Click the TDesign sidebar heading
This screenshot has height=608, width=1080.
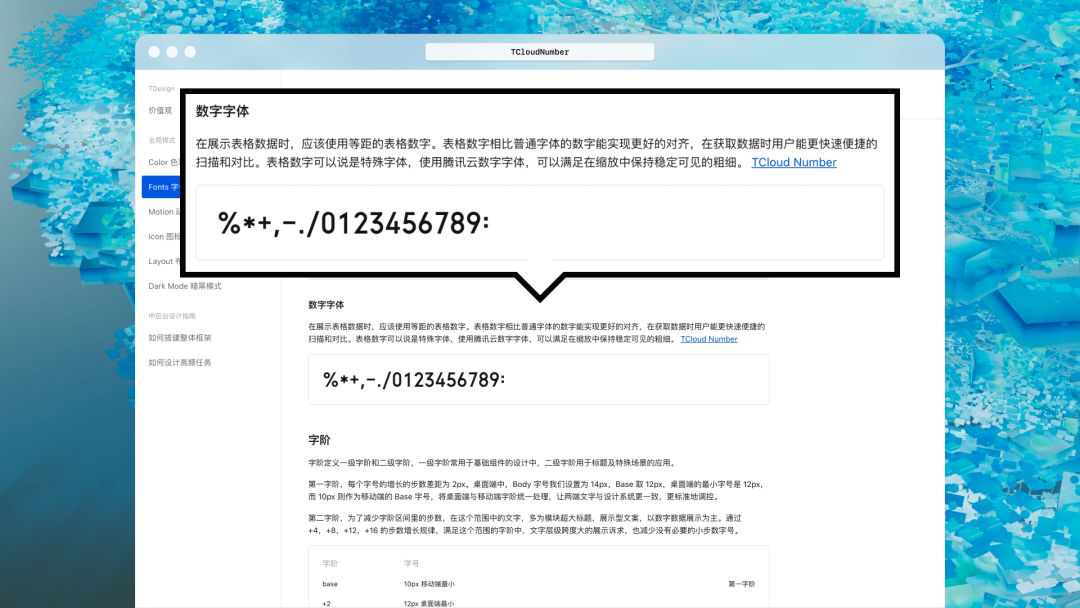pyautogui.click(x=161, y=89)
